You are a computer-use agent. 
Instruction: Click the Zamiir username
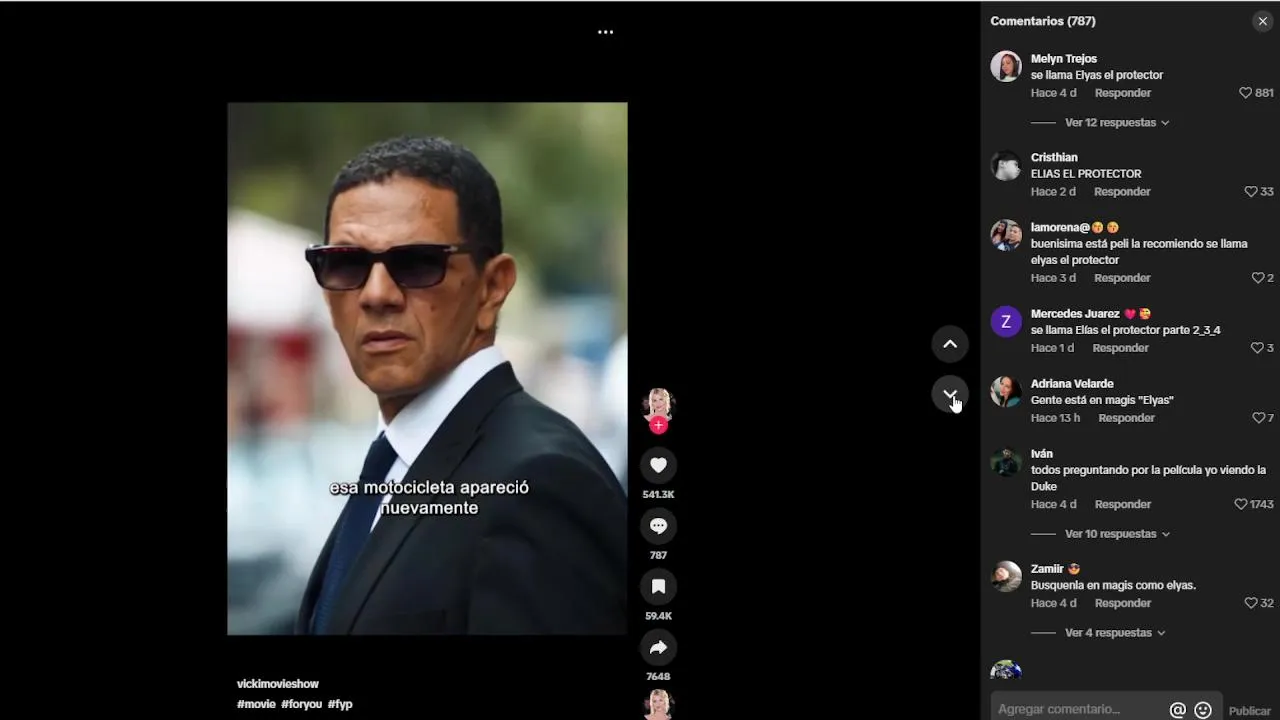click(1047, 570)
